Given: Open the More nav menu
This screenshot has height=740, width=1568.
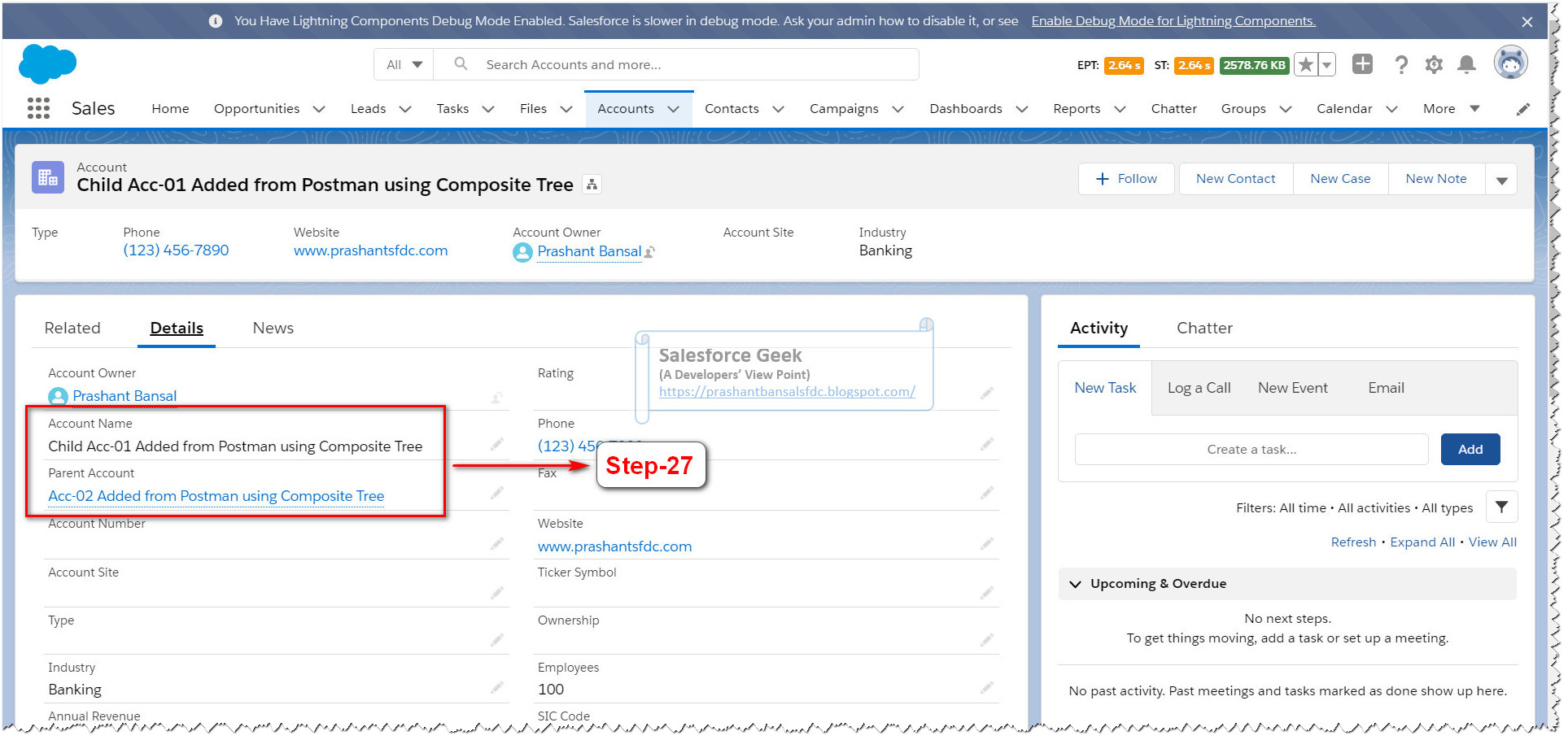Looking at the screenshot, I should pos(1451,109).
